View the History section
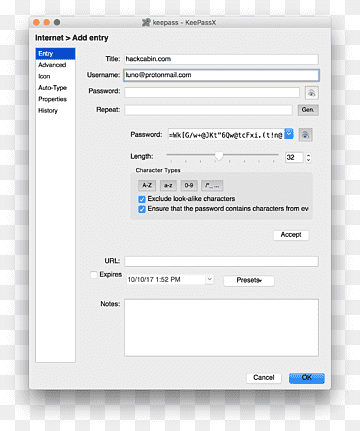360x431 pixels. [55, 110]
